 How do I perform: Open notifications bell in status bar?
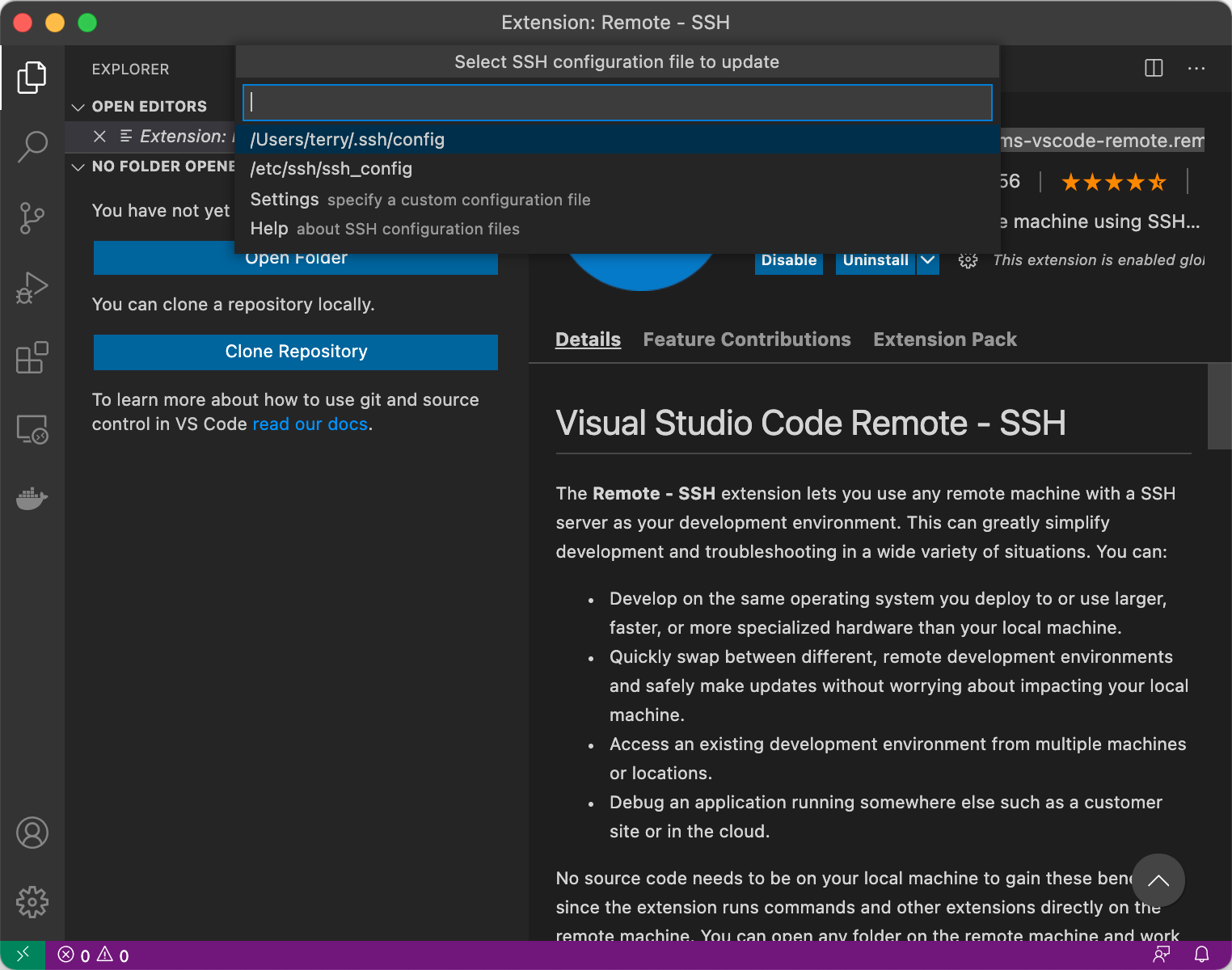point(1202,955)
